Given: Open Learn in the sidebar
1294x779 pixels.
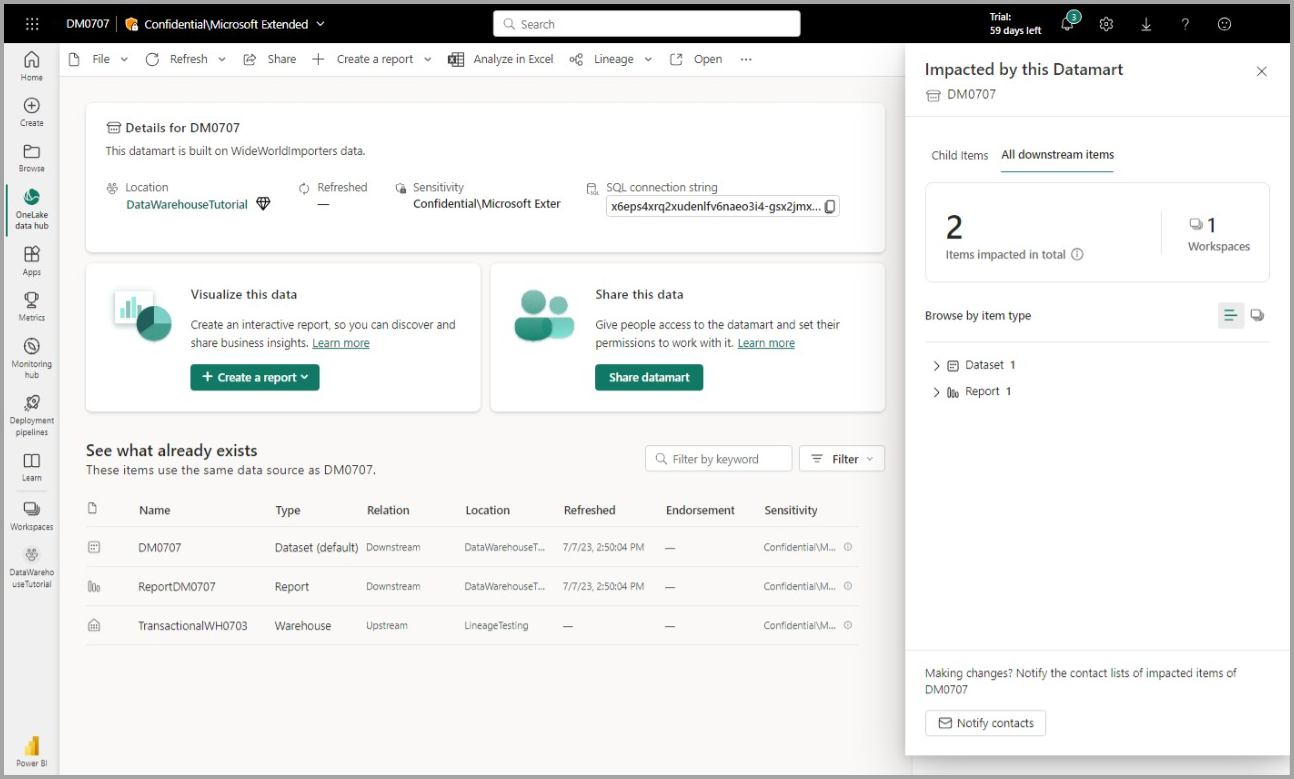Looking at the screenshot, I should (31, 467).
